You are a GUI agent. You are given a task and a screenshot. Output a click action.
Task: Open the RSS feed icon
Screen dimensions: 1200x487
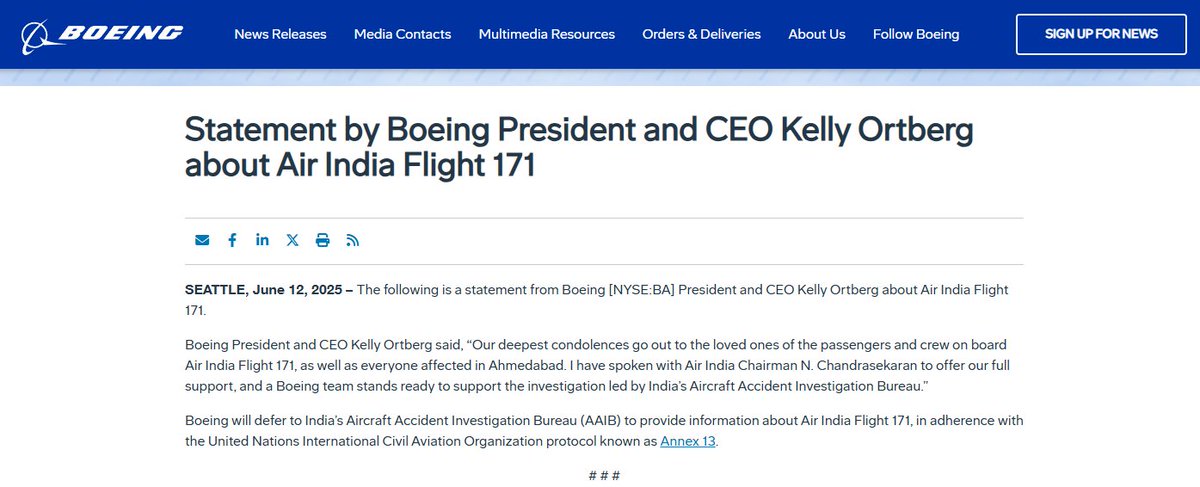tap(352, 240)
